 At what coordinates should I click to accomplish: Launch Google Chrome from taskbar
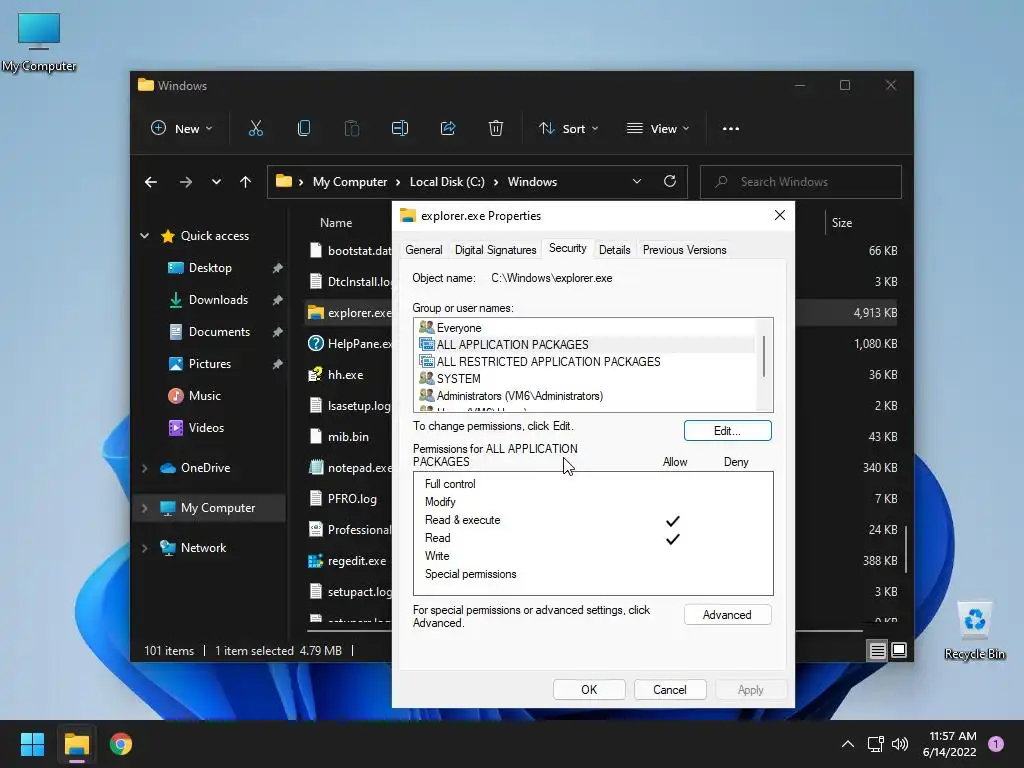[121, 744]
